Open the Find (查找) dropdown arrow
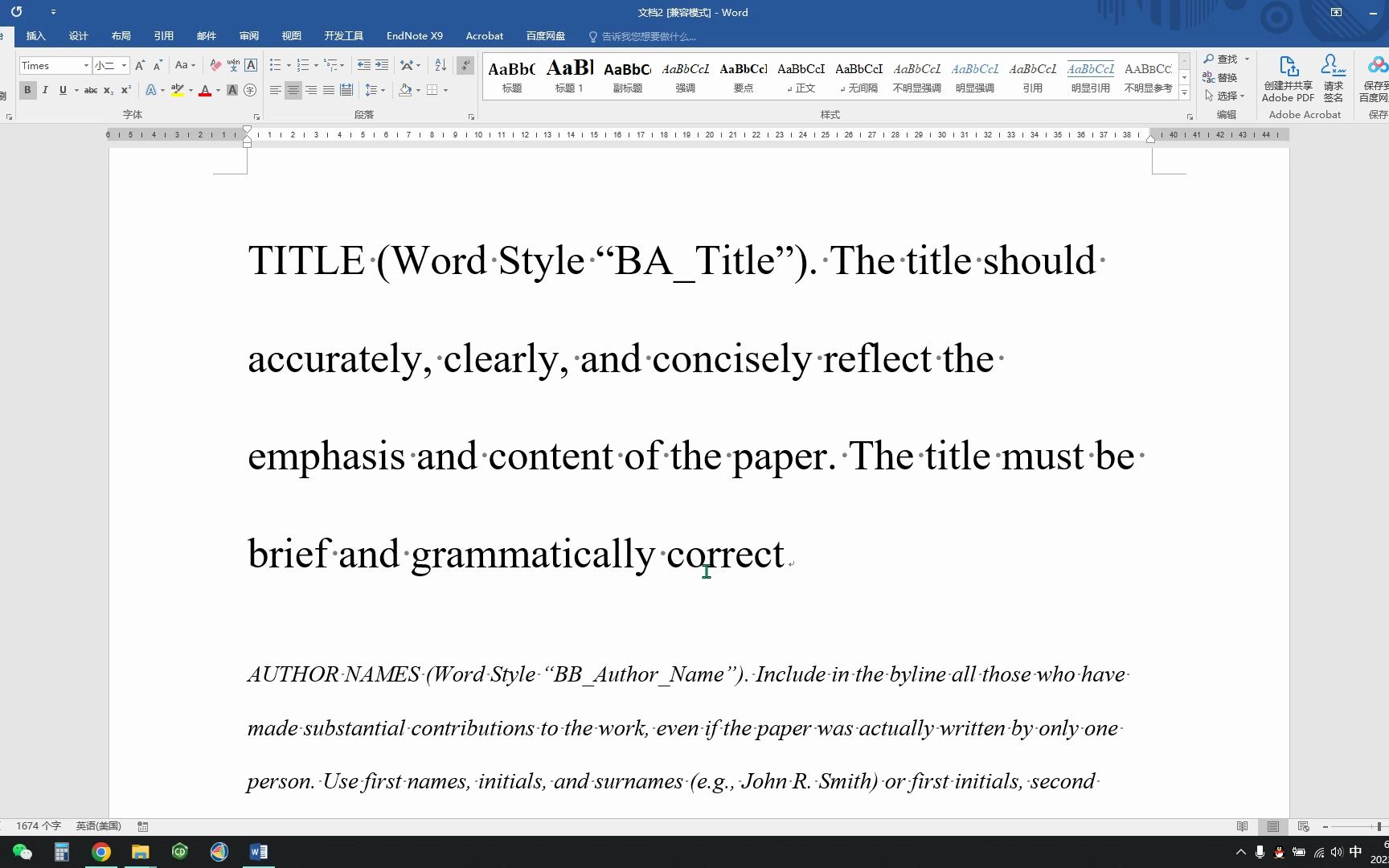1389x868 pixels. pos(1247,59)
